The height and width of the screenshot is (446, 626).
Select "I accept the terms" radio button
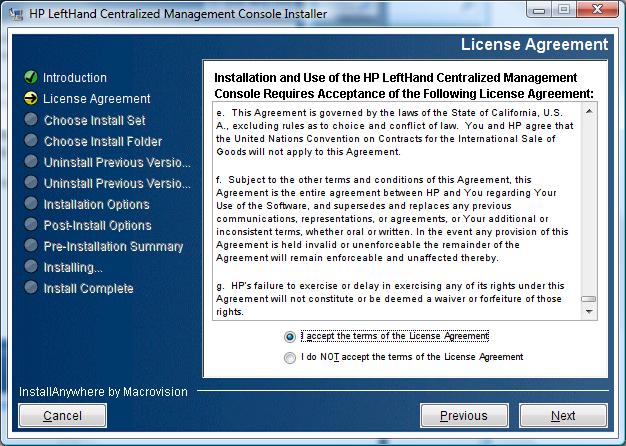(290, 337)
